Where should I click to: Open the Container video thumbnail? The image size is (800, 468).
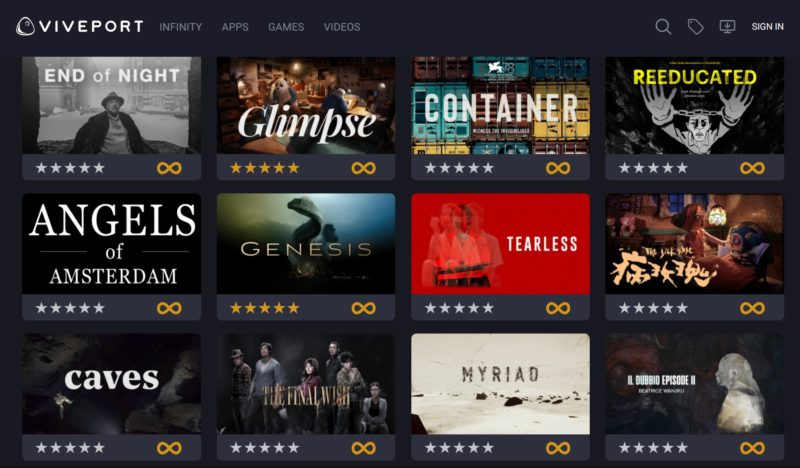501,105
